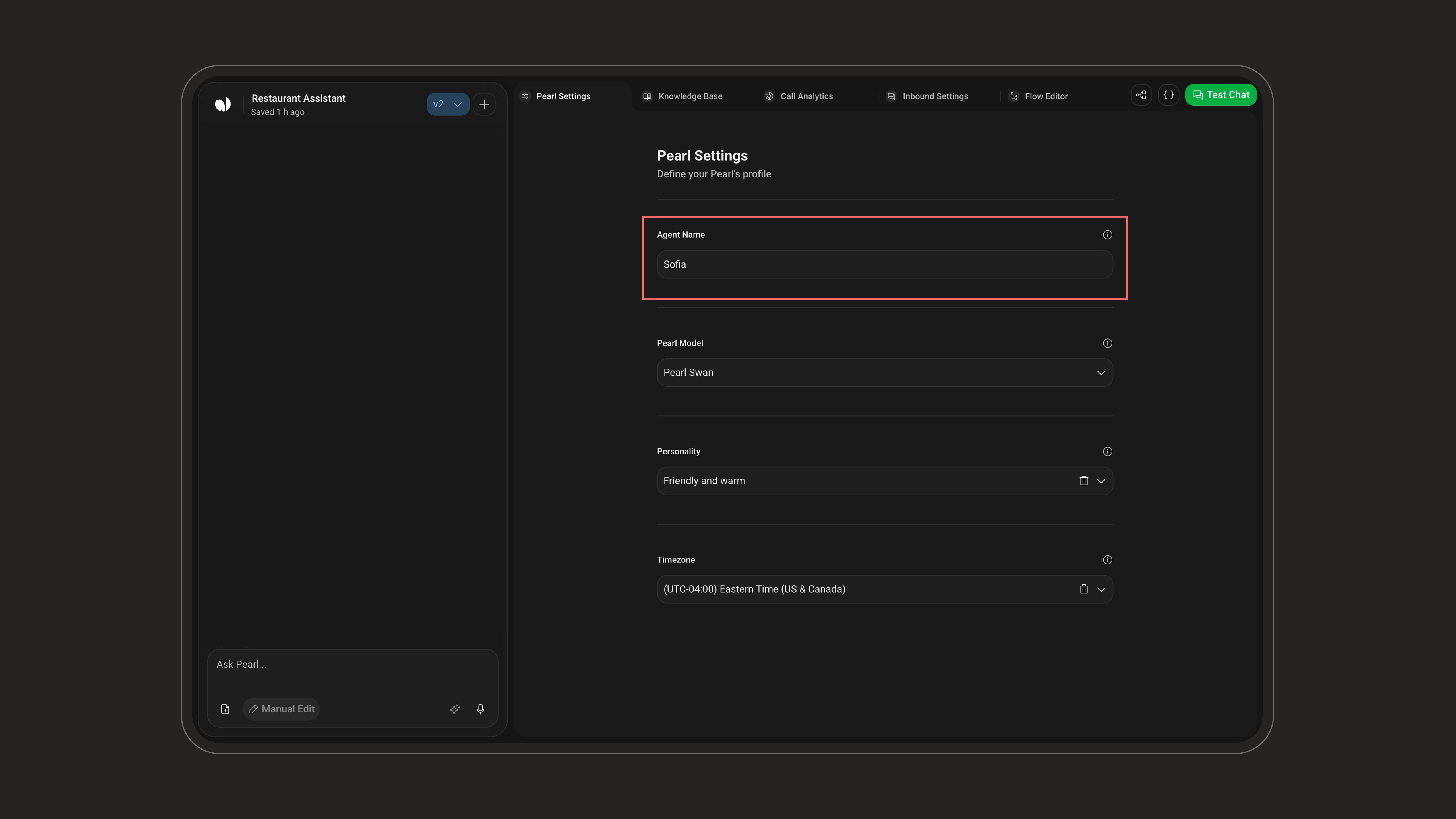1456x819 pixels.
Task: Click 'Define your Pearl's profile' subtitle
Action: [x=714, y=174]
